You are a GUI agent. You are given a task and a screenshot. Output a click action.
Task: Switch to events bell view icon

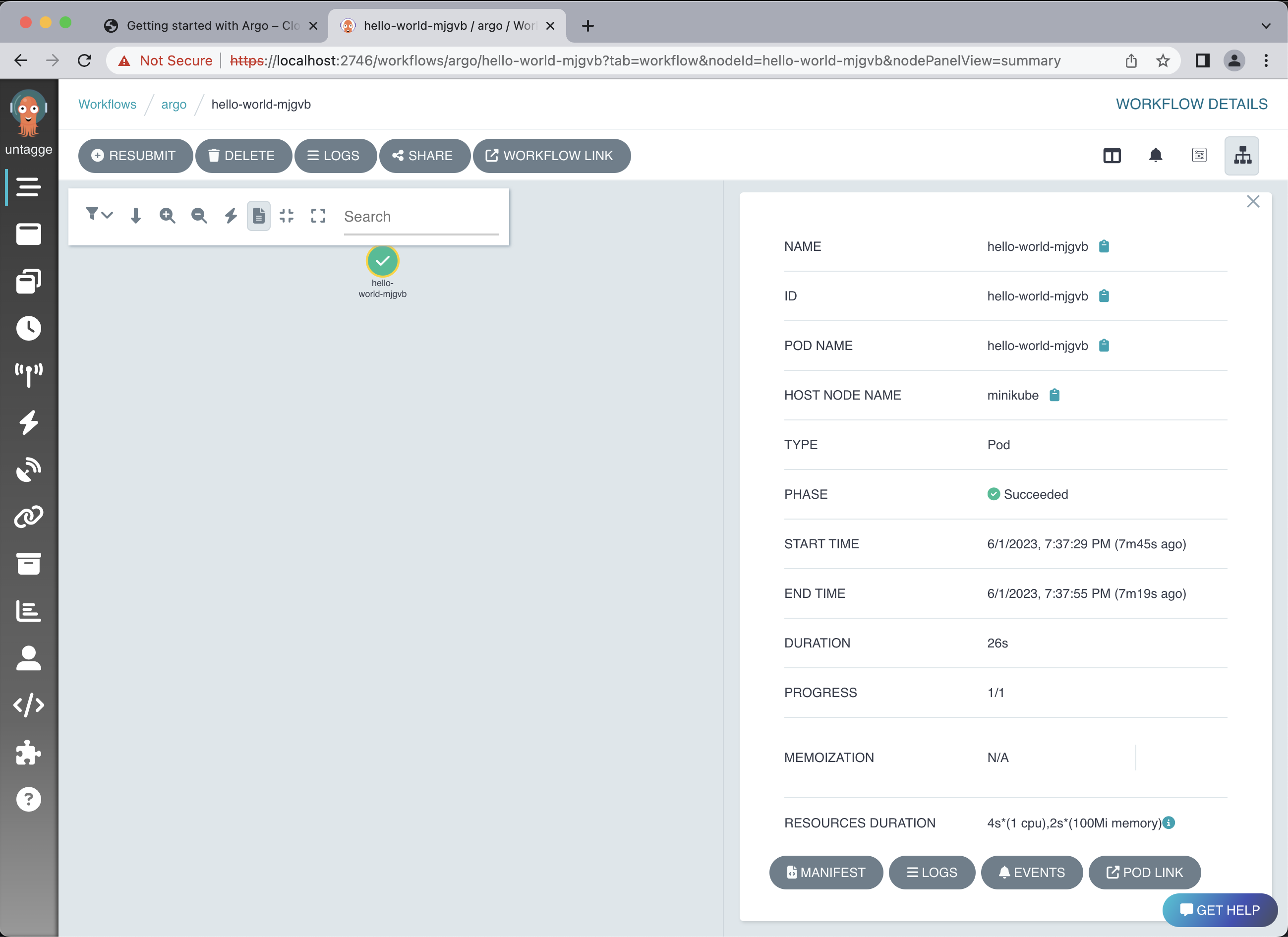click(1155, 156)
